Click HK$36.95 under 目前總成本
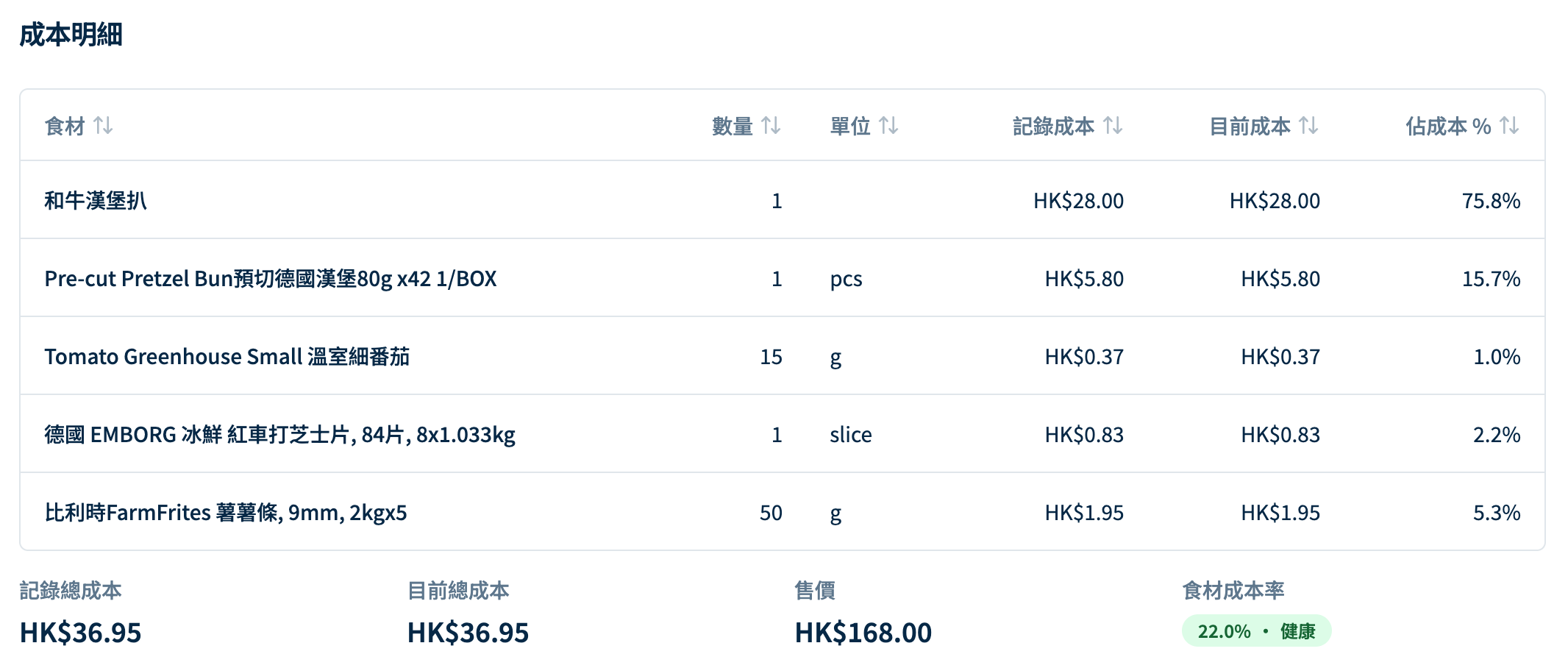The height and width of the screenshot is (668, 1568). click(468, 633)
